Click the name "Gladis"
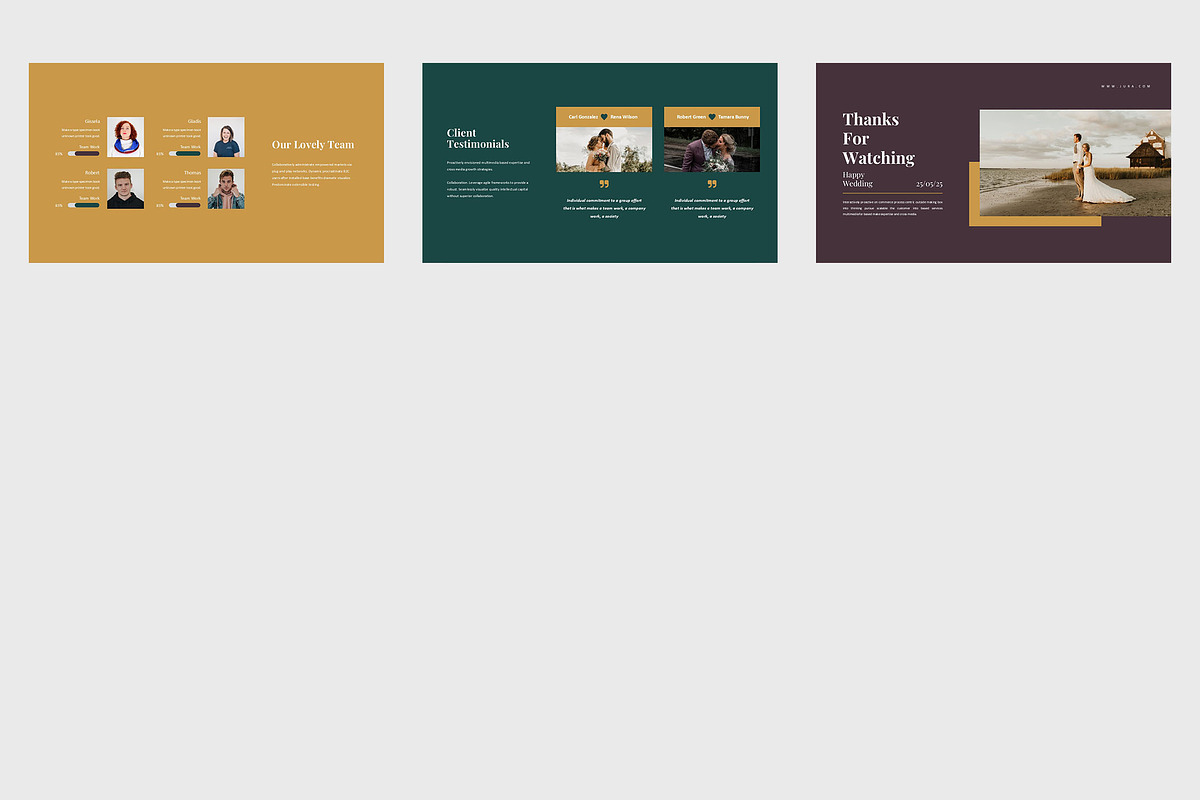1200x800 pixels. tap(194, 121)
